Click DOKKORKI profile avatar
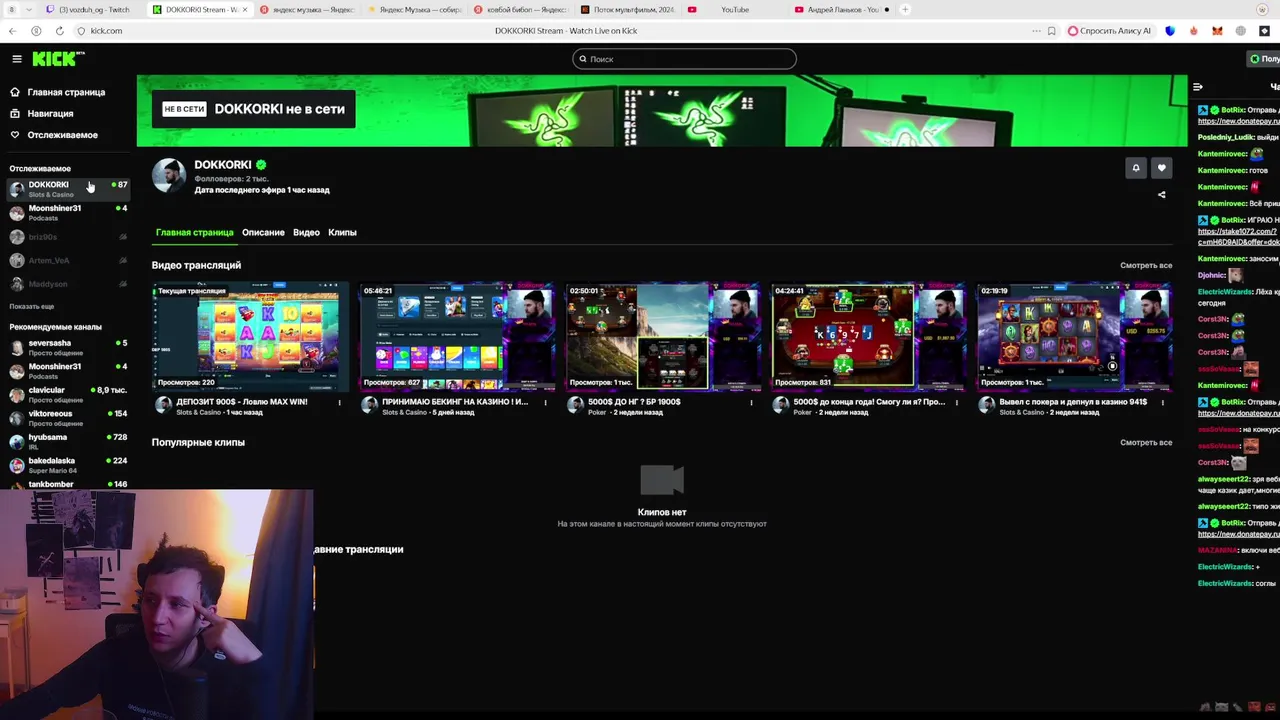This screenshot has width=1280, height=720. tap(169, 176)
